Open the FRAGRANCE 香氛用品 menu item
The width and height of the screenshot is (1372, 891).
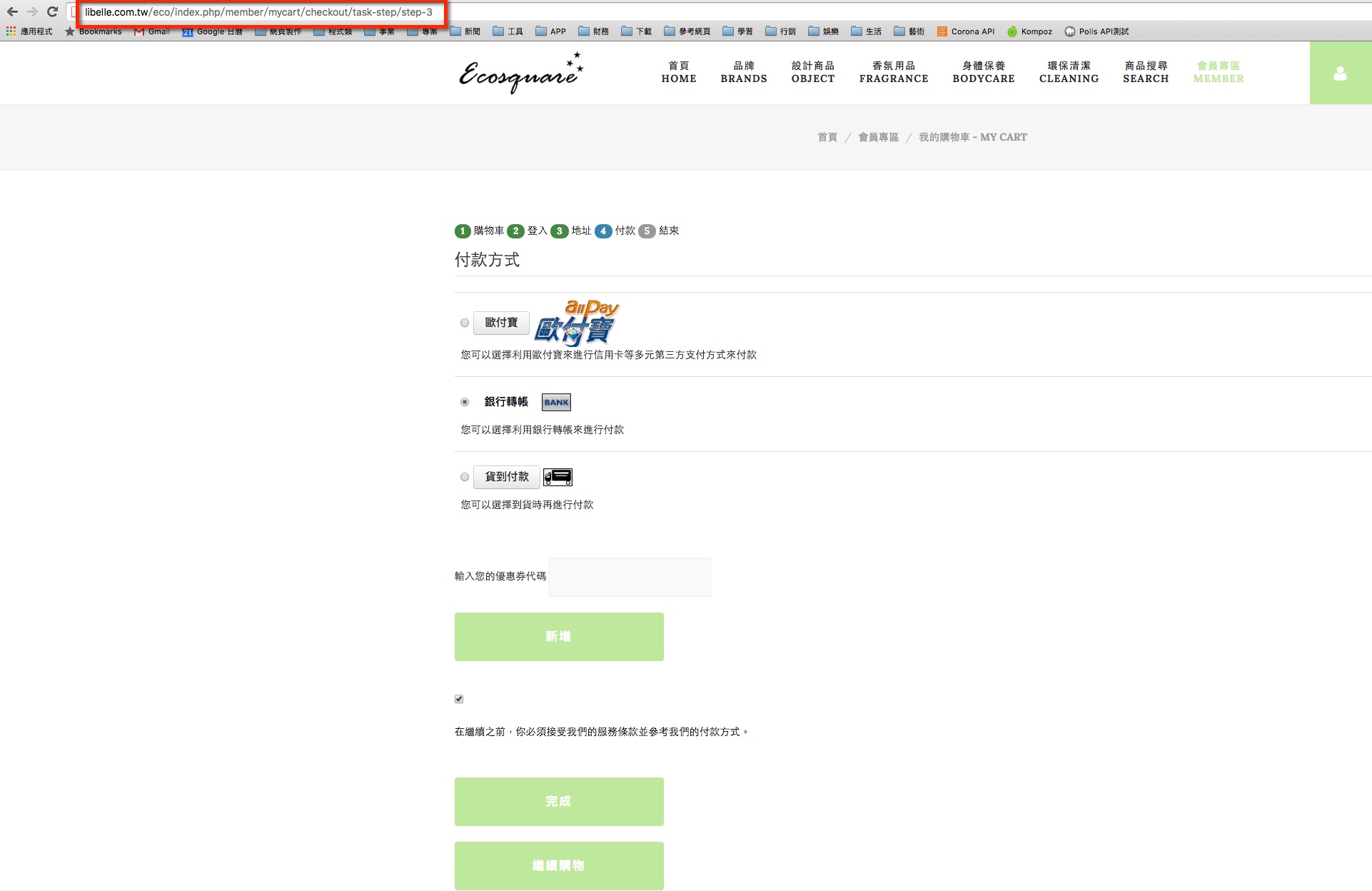click(893, 72)
